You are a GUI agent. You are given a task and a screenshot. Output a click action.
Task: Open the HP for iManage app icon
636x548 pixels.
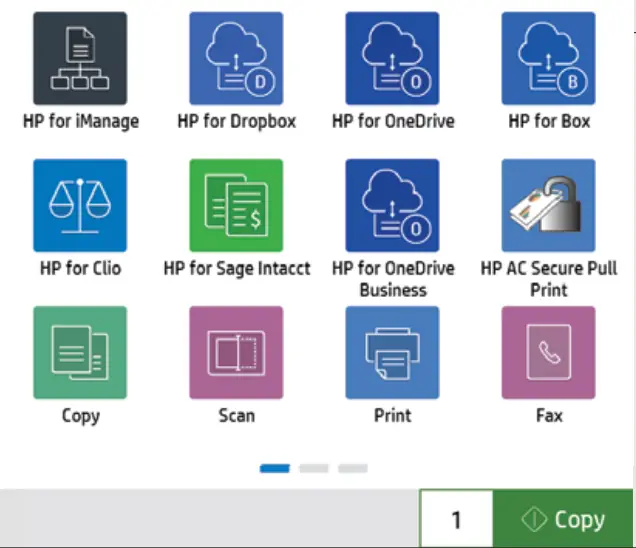80,58
